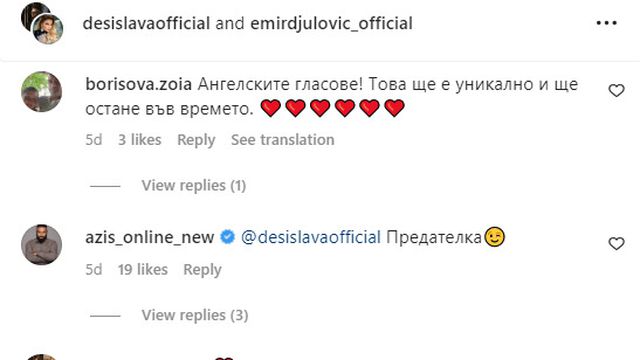
Task: Like azis_online_new's comment with heart icon
Action: [616, 244]
